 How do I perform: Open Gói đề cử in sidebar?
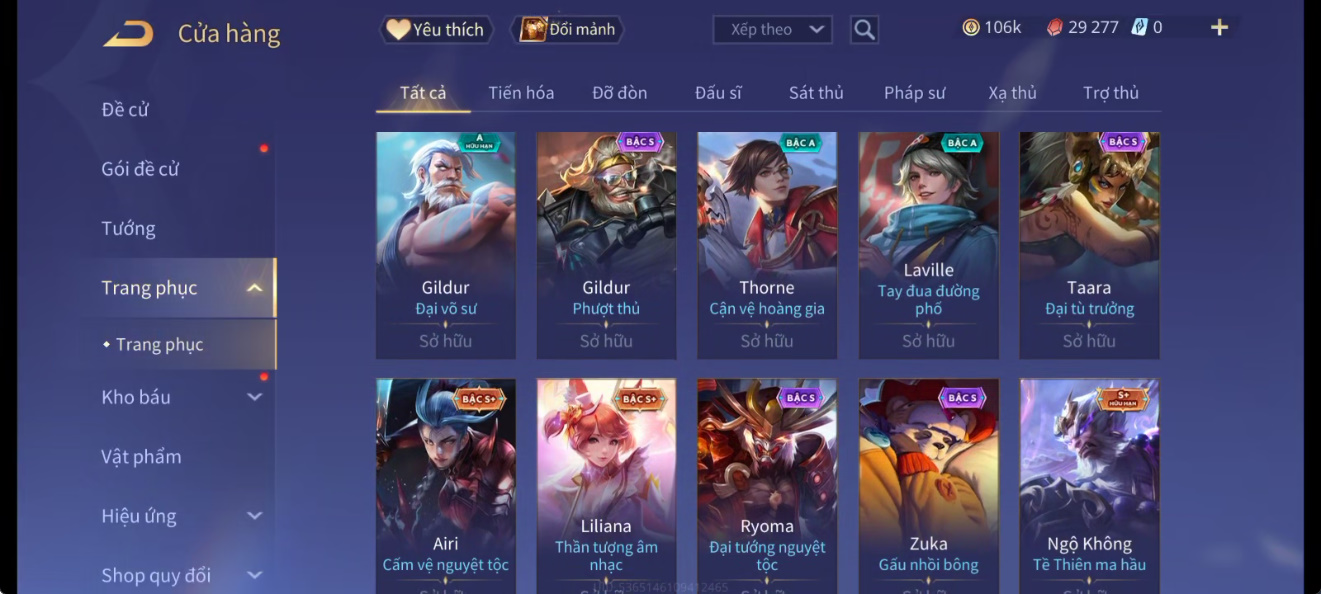pos(140,169)
